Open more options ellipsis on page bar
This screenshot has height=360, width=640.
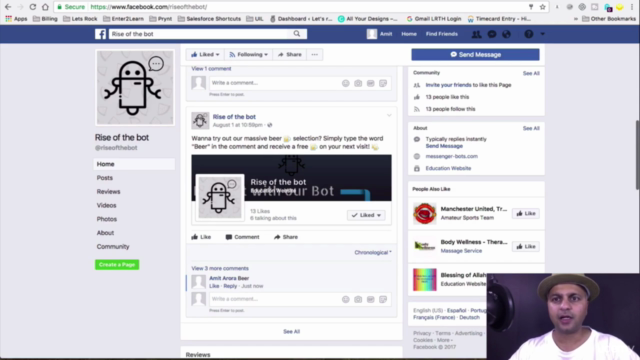click(314, 55)
